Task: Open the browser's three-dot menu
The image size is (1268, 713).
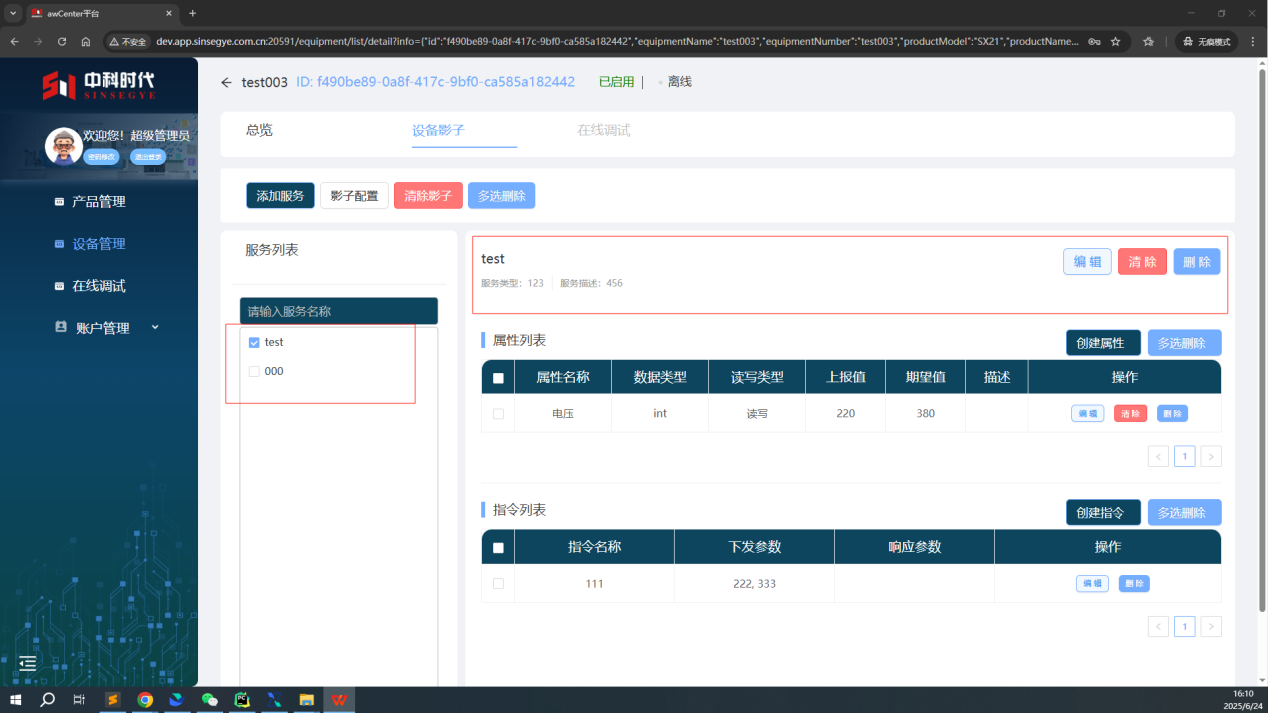Action: pos(1253,41)
